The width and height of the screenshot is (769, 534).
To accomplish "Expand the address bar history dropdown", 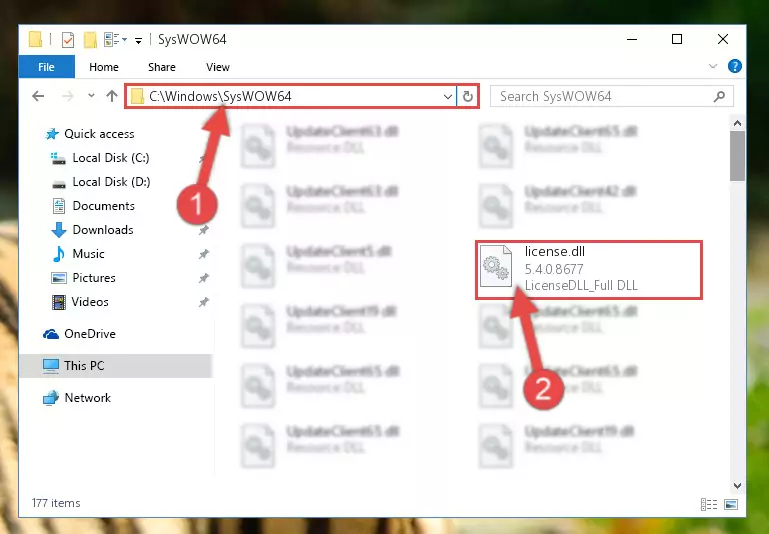I will click(447, 97).
